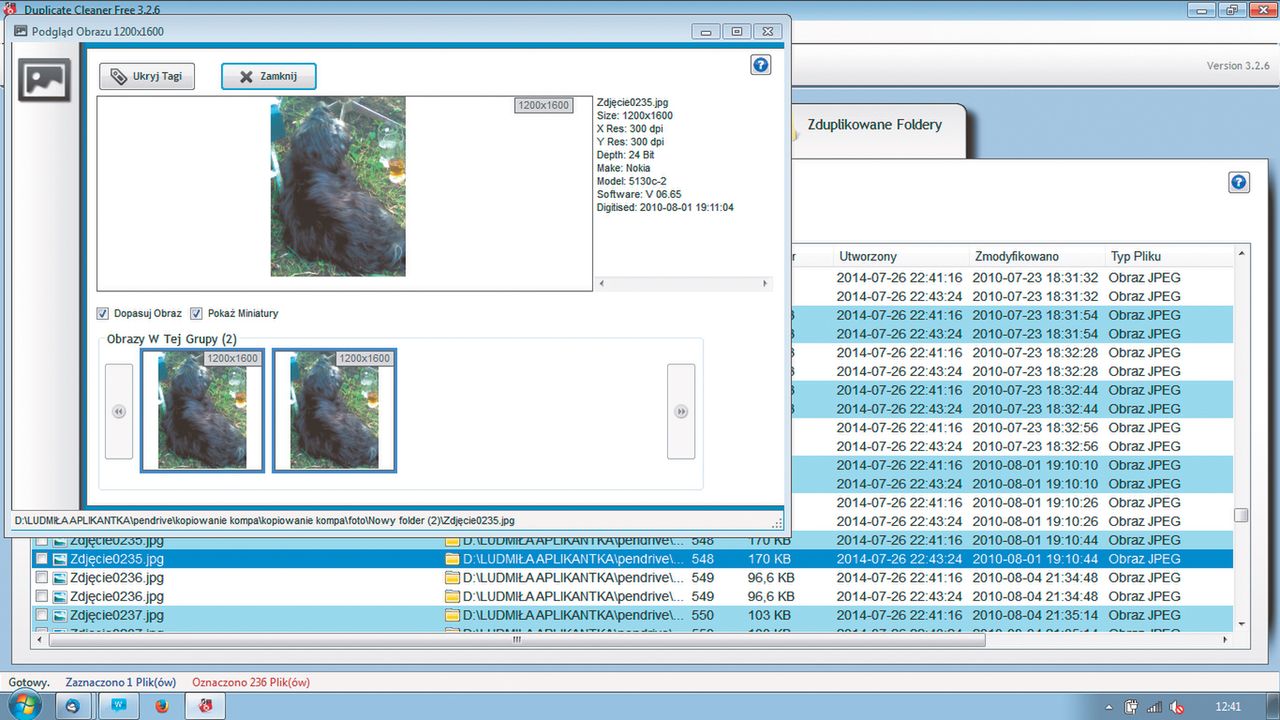Tick the Zdjęcie0237.jpg checkbox
Image resolution: width=1280 pixels, height=720 pixels.
[x=42, y=615]
